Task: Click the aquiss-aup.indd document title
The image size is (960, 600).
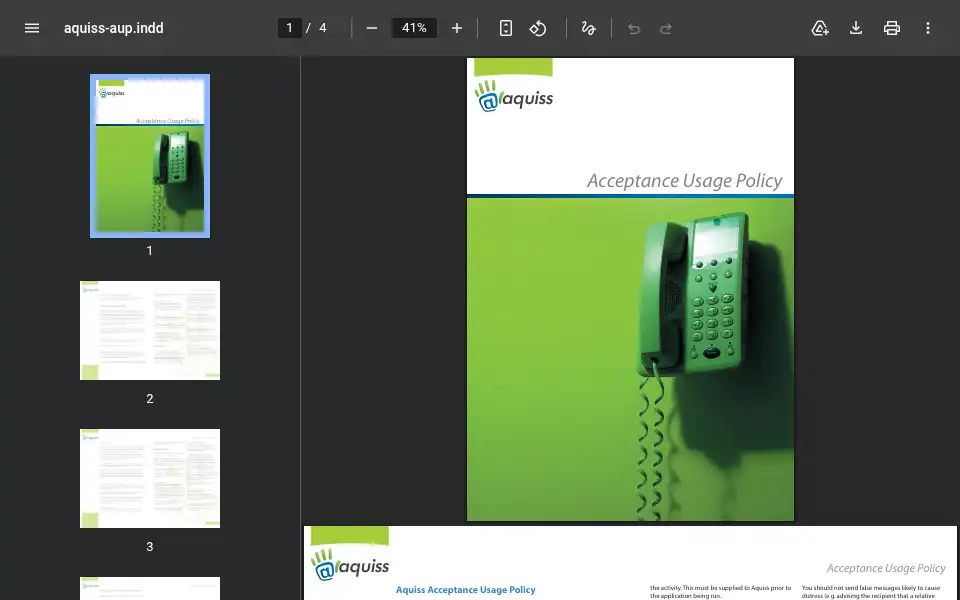Action: tap(114, 28)
